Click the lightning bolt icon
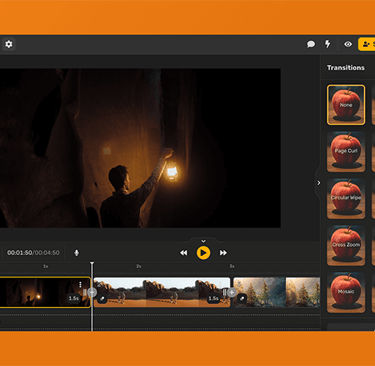Screen dimensions: 375x366 (328, 44)
